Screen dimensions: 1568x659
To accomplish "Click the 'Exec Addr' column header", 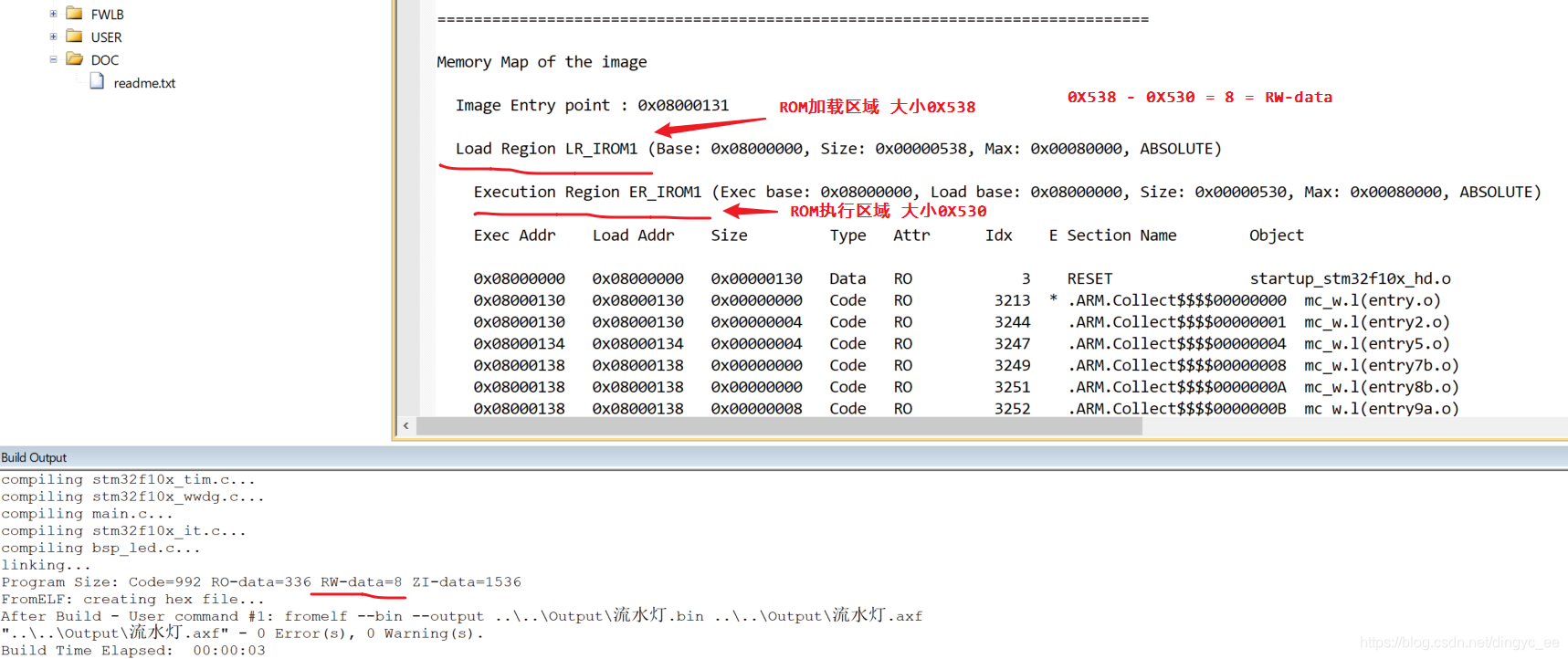I will (x=514, y=235).
